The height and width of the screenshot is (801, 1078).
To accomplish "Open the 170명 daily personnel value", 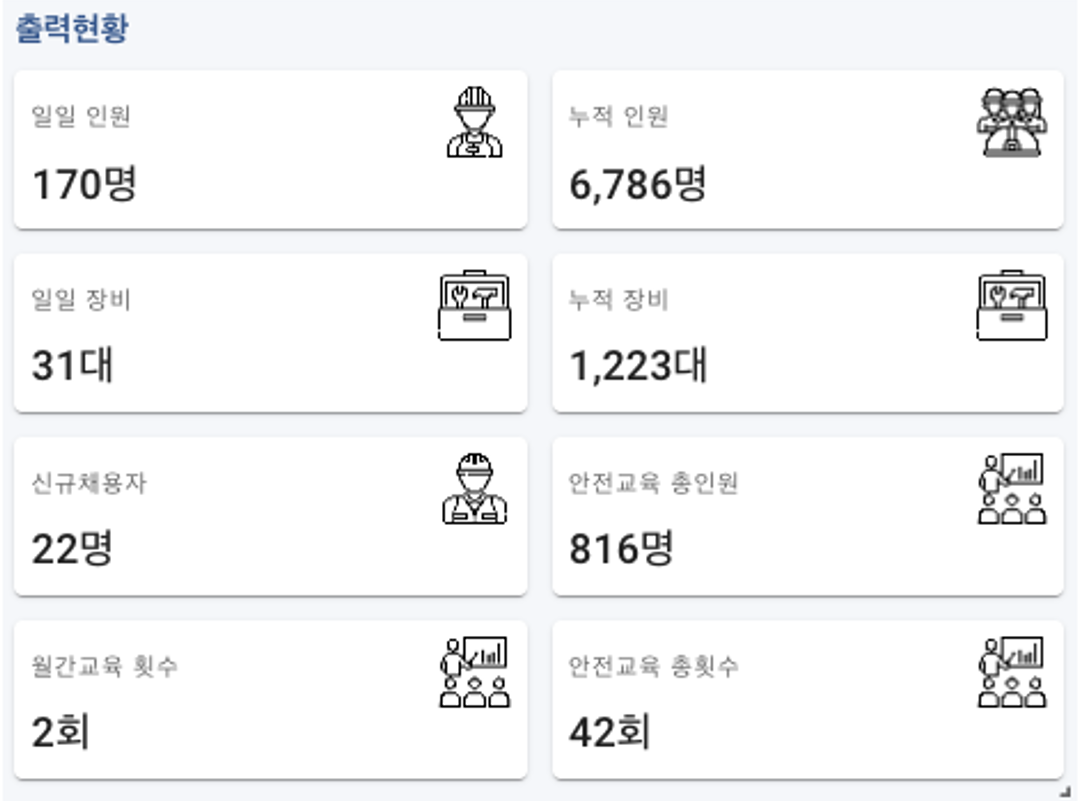I will 85,184.
